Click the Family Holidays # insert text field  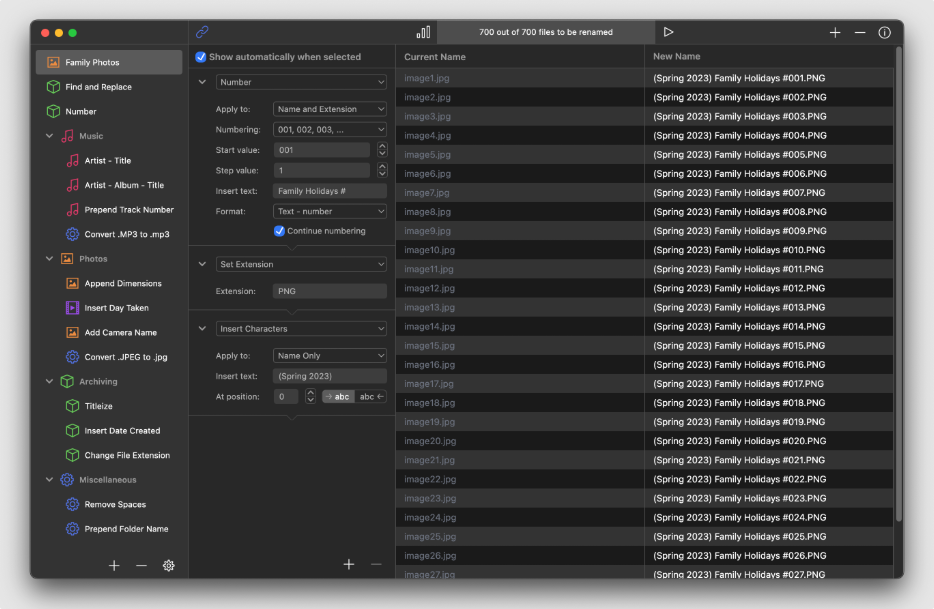pyautogui.click(x=329, y=191)
